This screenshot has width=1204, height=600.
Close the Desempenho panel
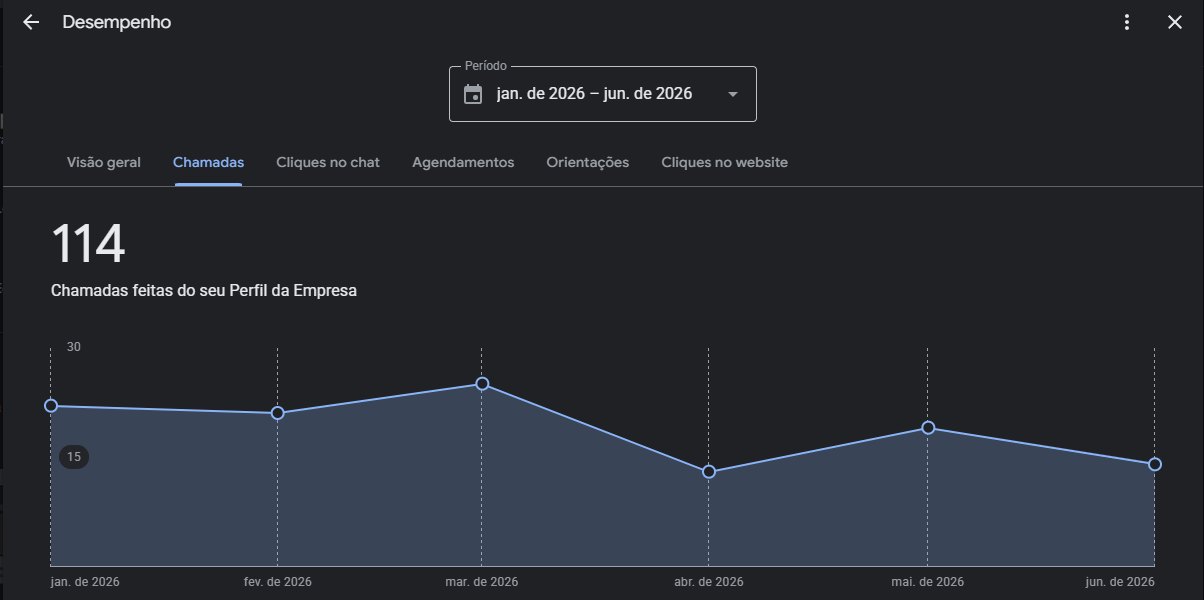point(1175,22)
